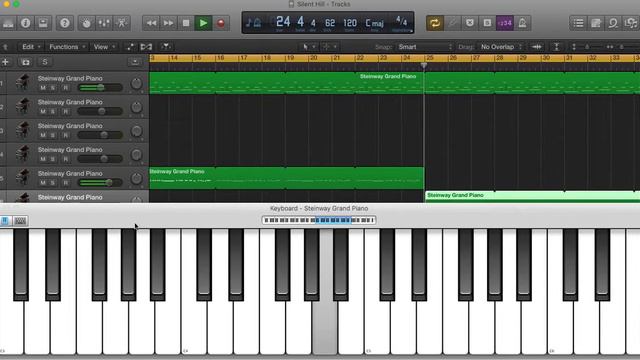
Task: Click the Duplicate Track button
Action: tap(25, 62)
